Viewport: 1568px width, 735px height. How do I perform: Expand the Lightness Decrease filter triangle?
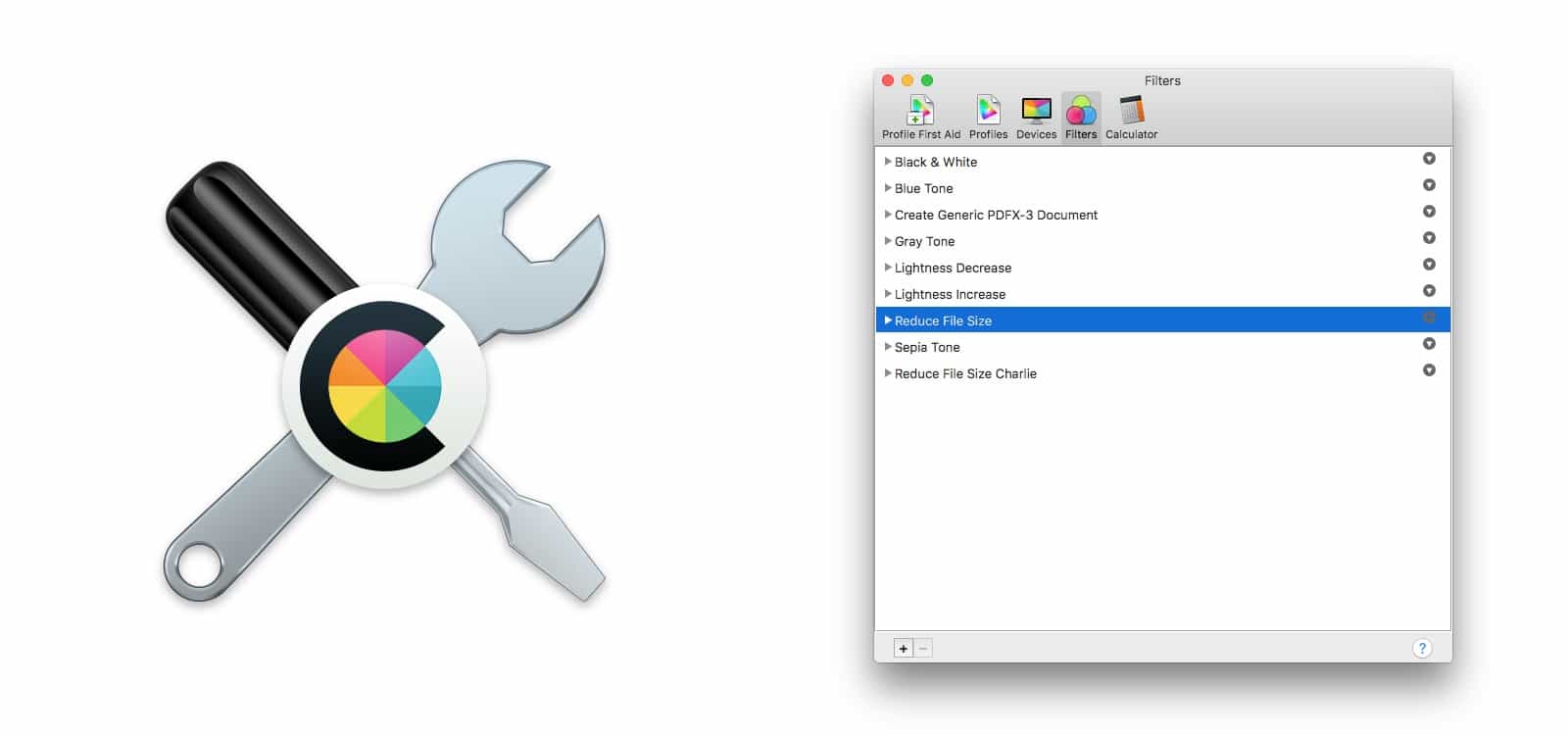point(888,268)
